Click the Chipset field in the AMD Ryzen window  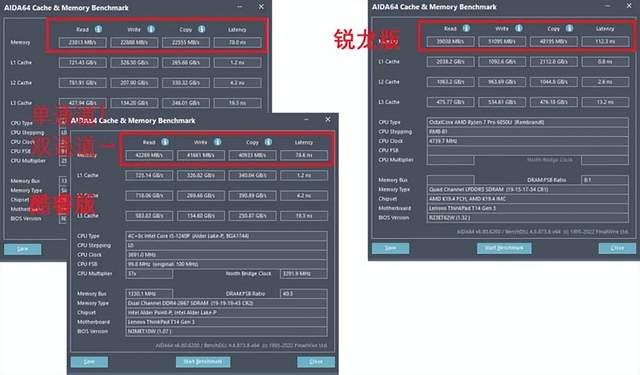[528, 199]
